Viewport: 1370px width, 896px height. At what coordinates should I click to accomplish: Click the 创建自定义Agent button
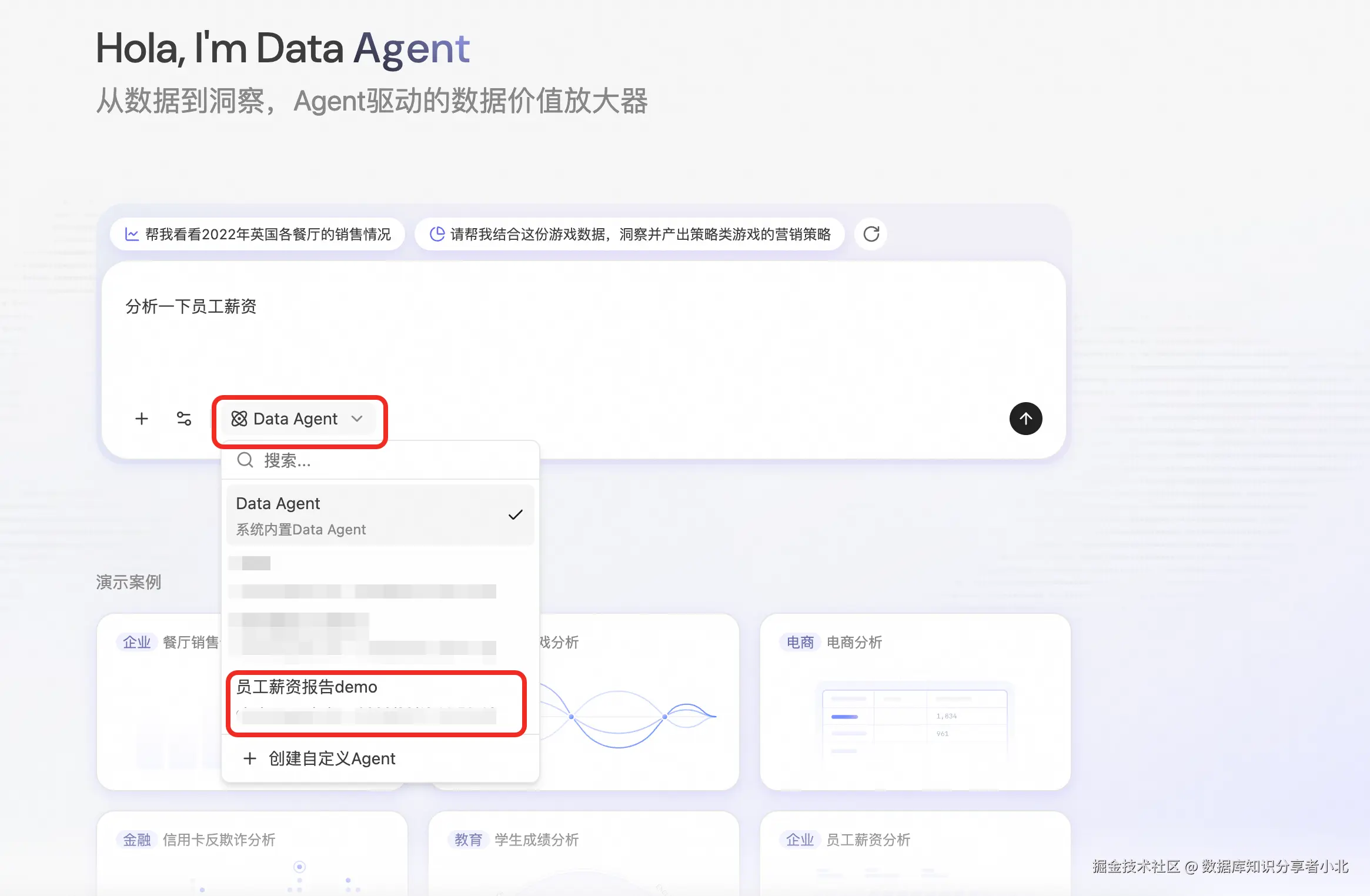[332, 758]
